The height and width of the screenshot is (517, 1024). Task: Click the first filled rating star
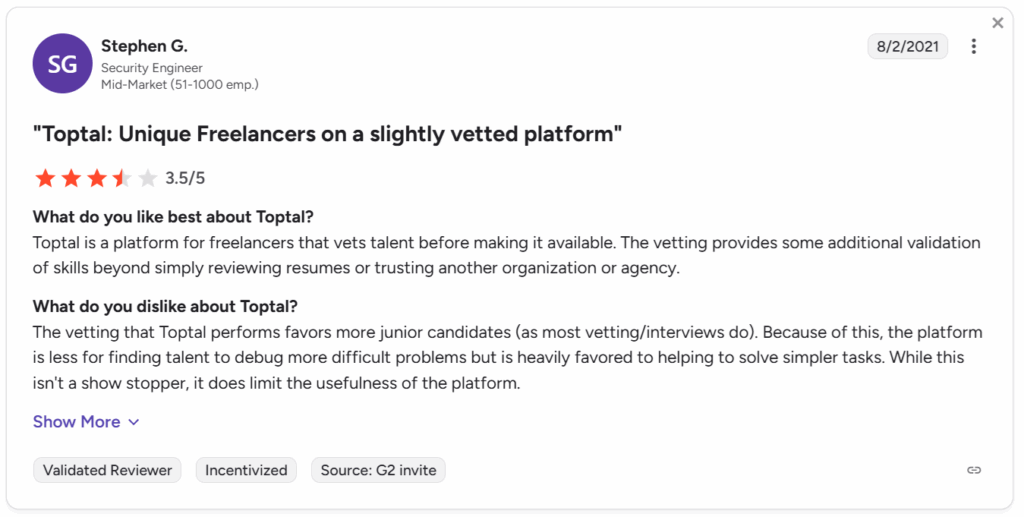coord(45,178)
